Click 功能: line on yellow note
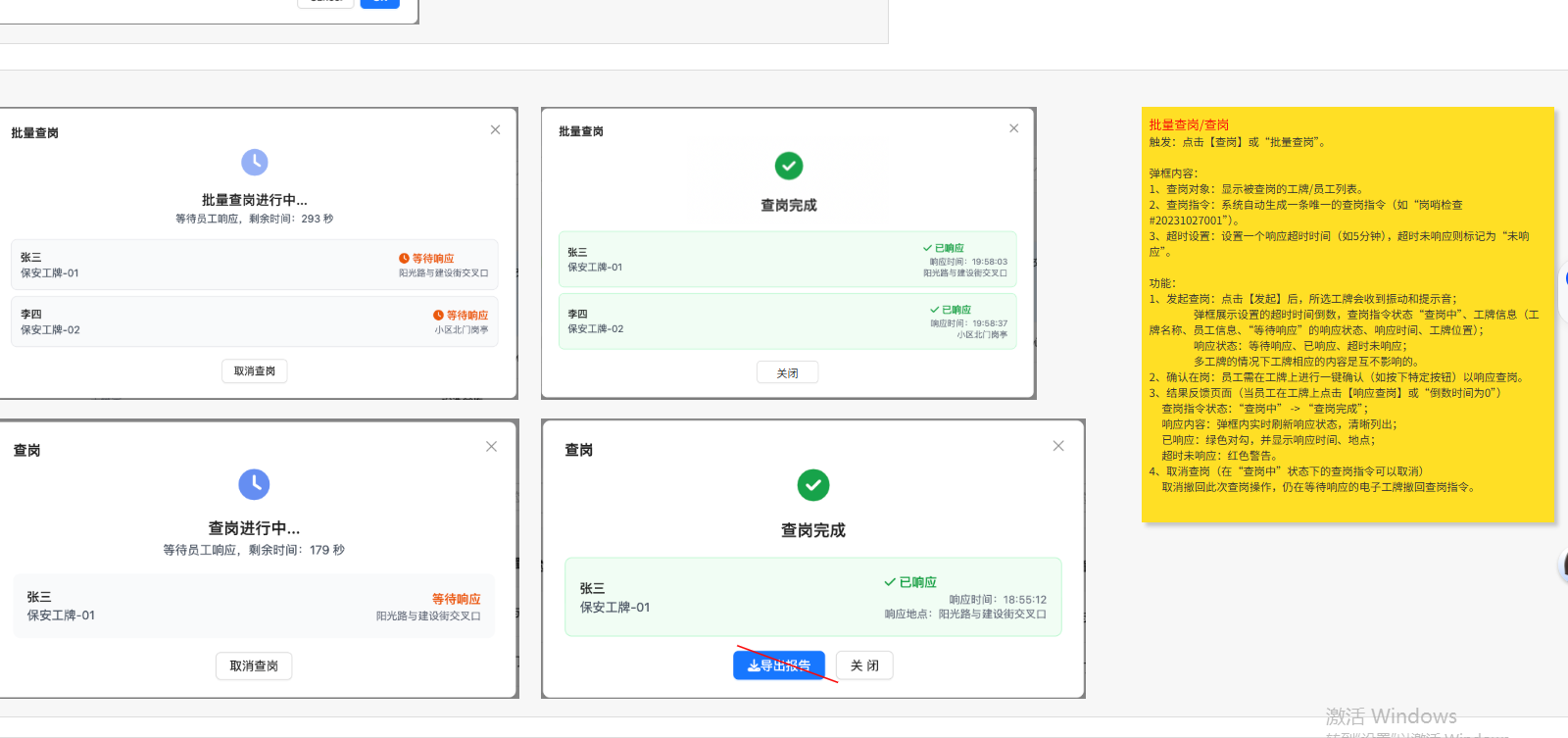The width and height of the screenshot is (1568, 738). [1162, 283]
